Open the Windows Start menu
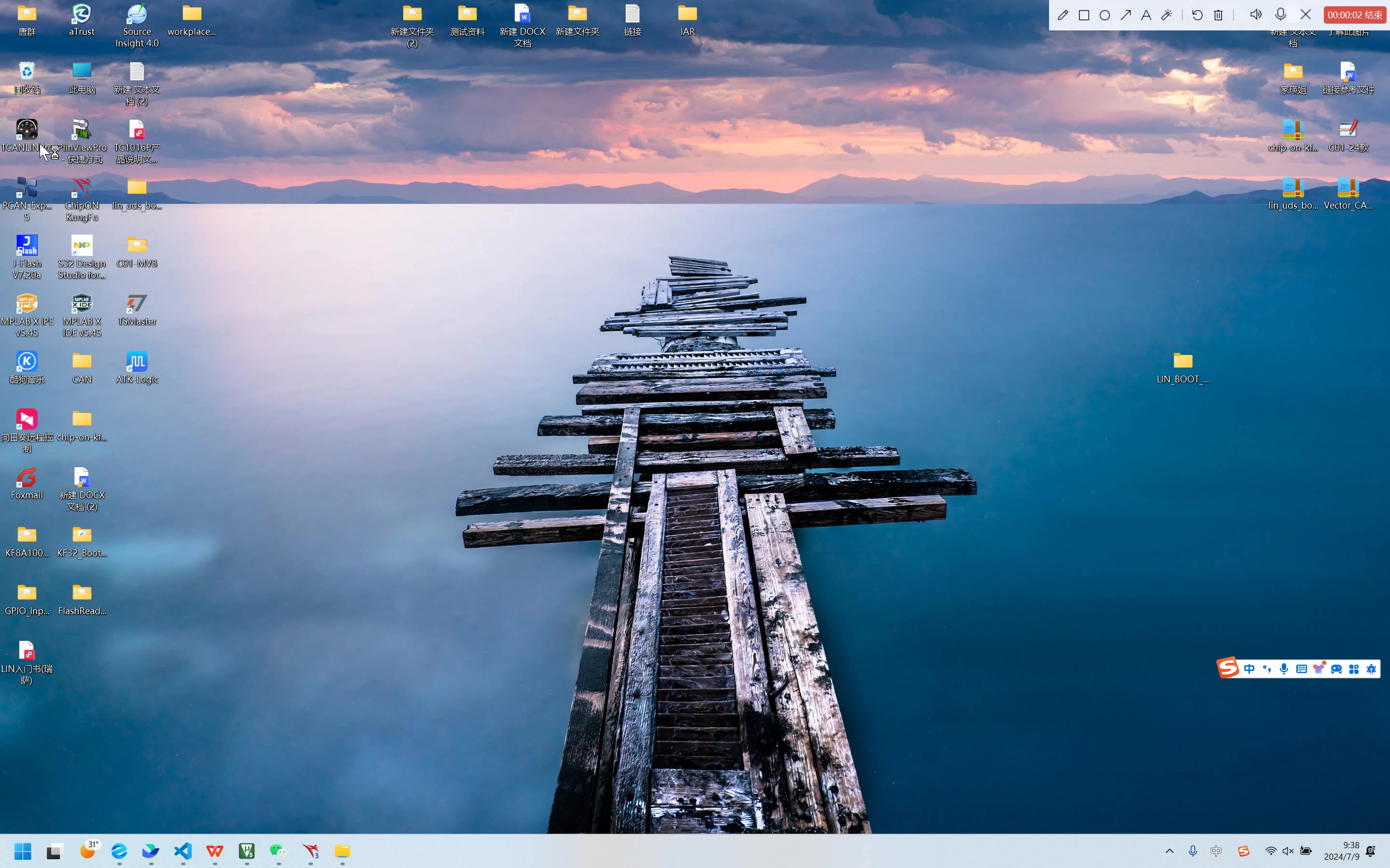 click(23, 852)
